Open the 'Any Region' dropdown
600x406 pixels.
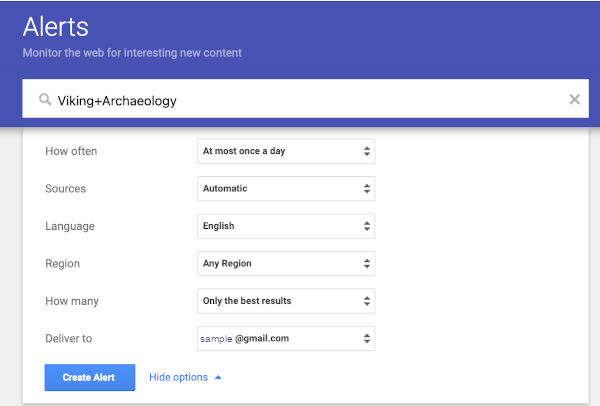[286, 263]
